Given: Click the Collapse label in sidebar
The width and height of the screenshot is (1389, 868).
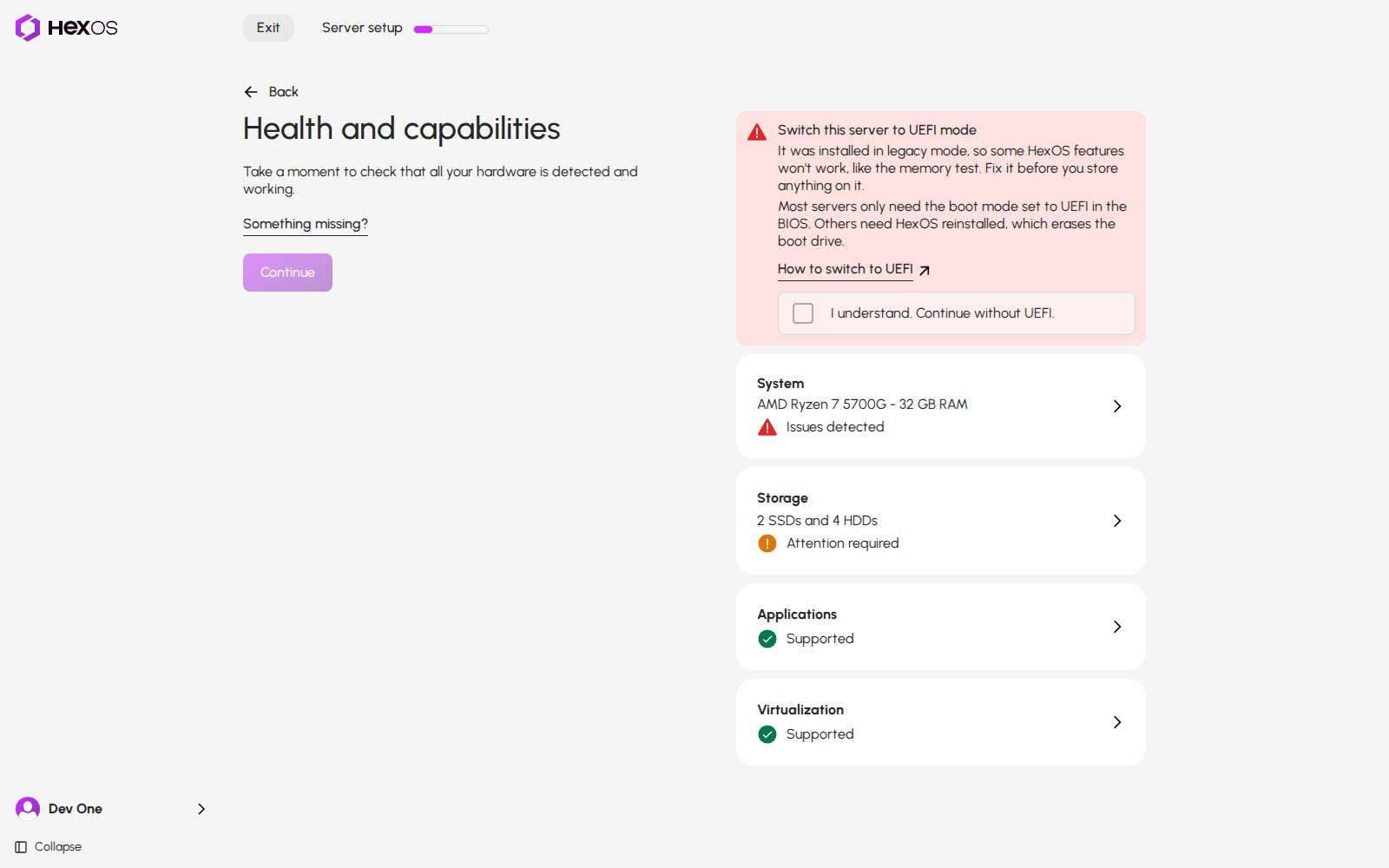Looking at the screenshot, I should click(x=58, y=847).
